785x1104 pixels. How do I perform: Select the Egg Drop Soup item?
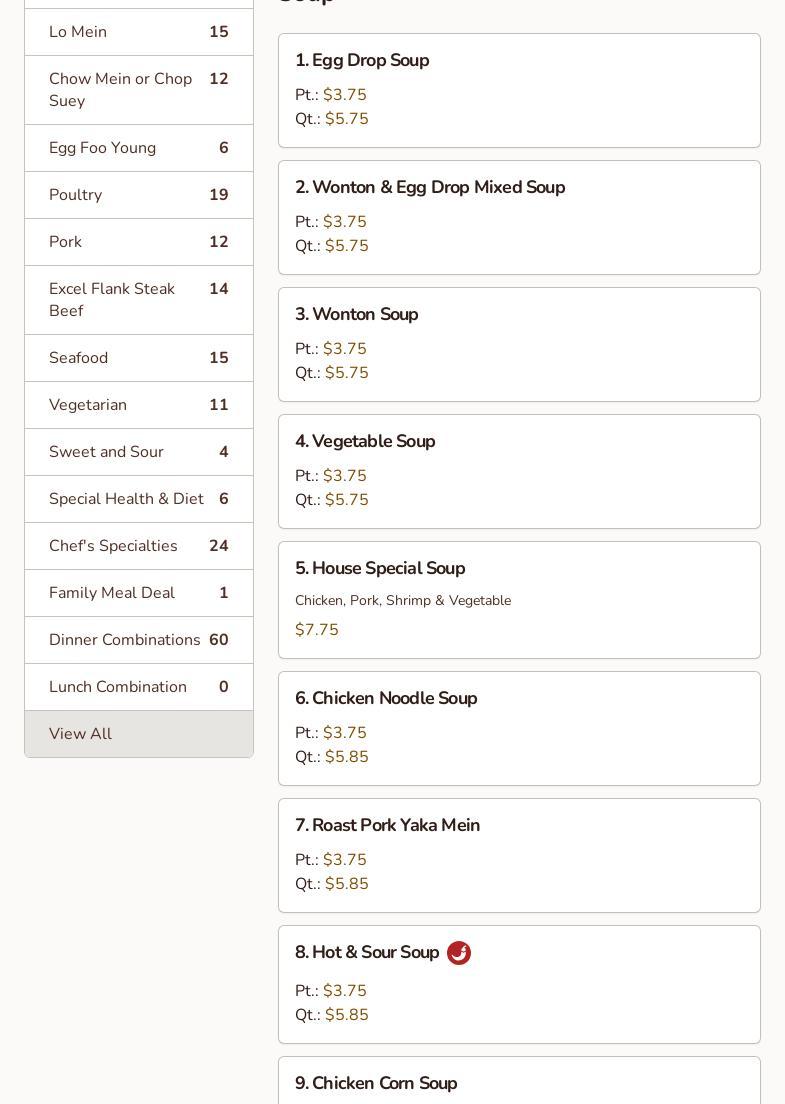tap(518, 90)
